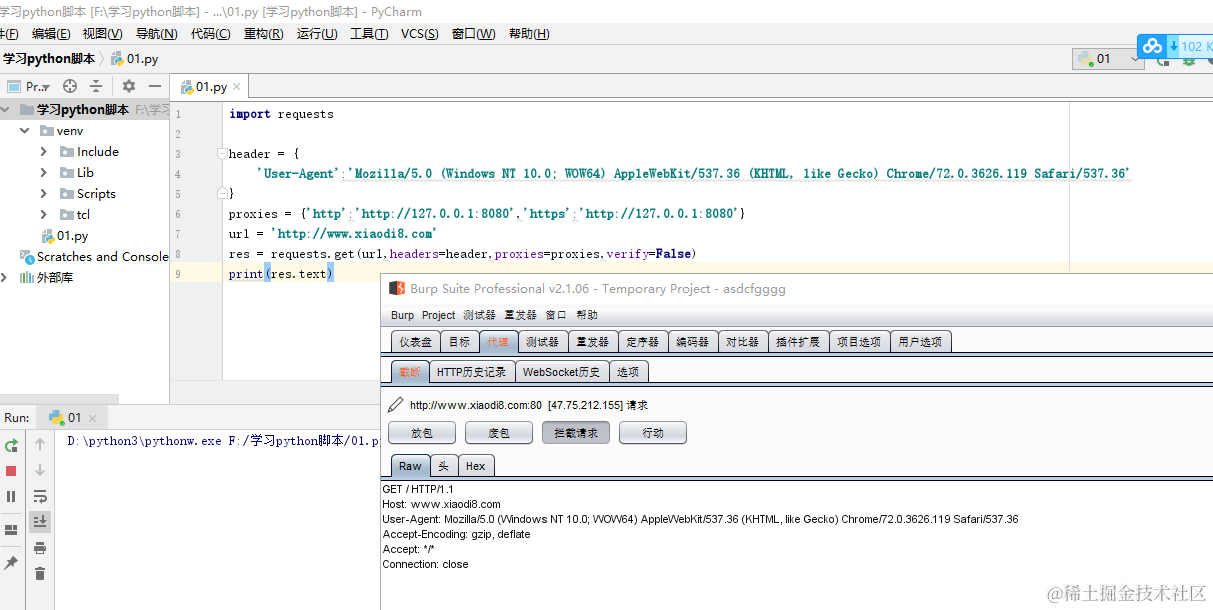Print the Run console output
1213x610 pixels.
(x=40, y=547)
